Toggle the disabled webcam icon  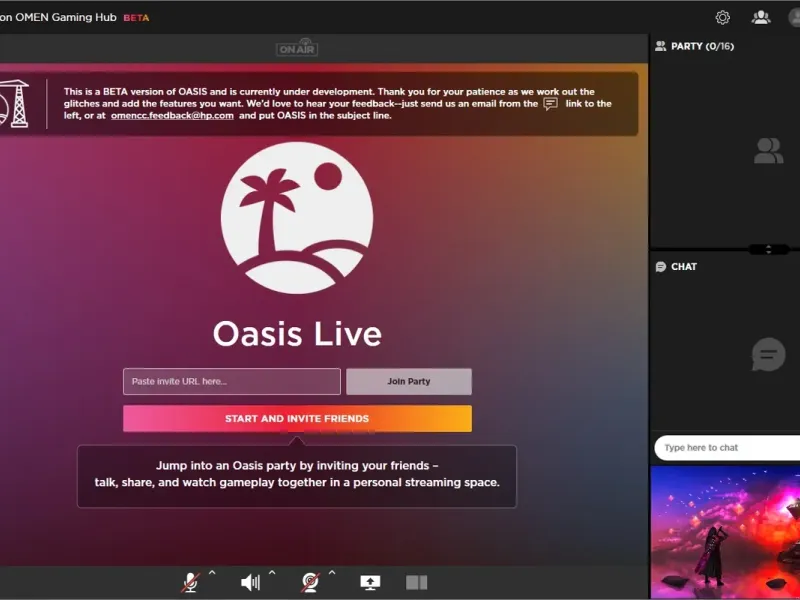tap(310, 582)
